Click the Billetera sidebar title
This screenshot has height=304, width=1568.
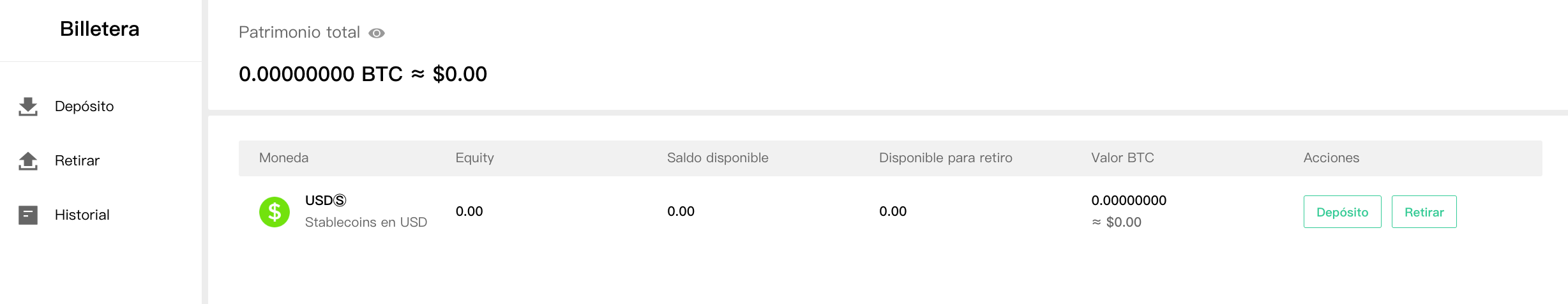pos(100,29)
